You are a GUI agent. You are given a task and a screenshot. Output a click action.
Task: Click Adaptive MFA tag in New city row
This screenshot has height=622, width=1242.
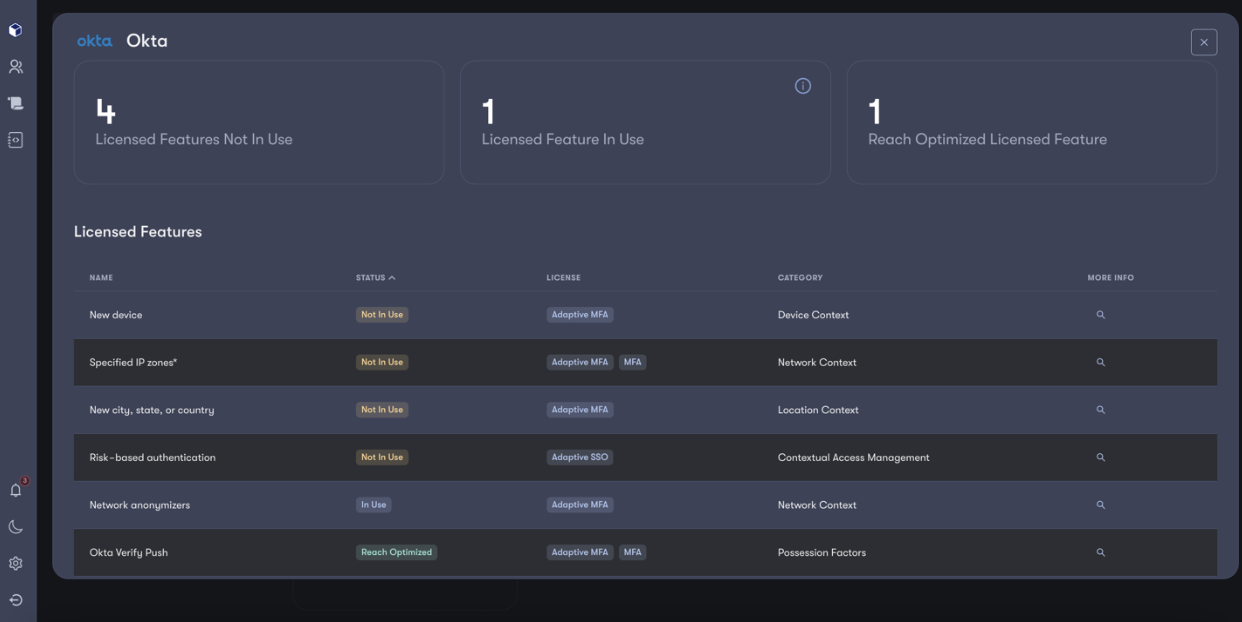(580, 410)
